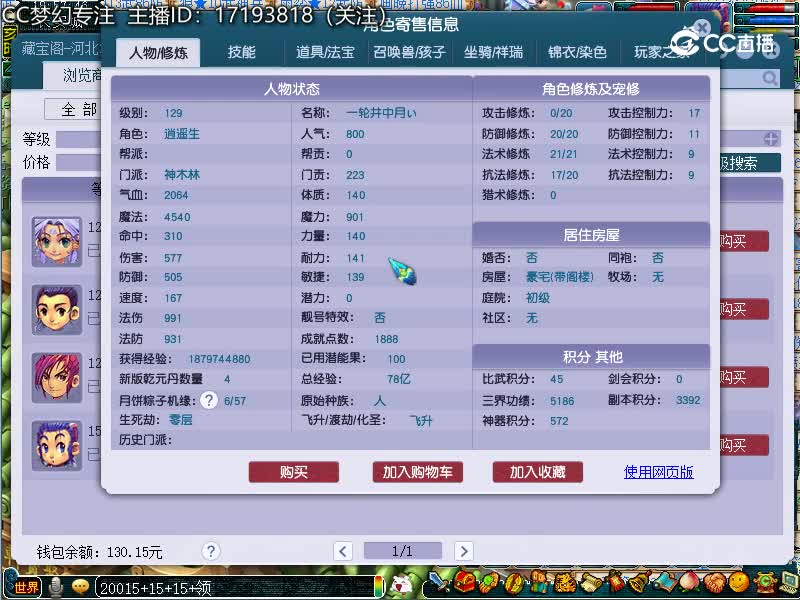Switch to the 技能 tab
This screenshot has width=800, height=600.
click(241, 52)
